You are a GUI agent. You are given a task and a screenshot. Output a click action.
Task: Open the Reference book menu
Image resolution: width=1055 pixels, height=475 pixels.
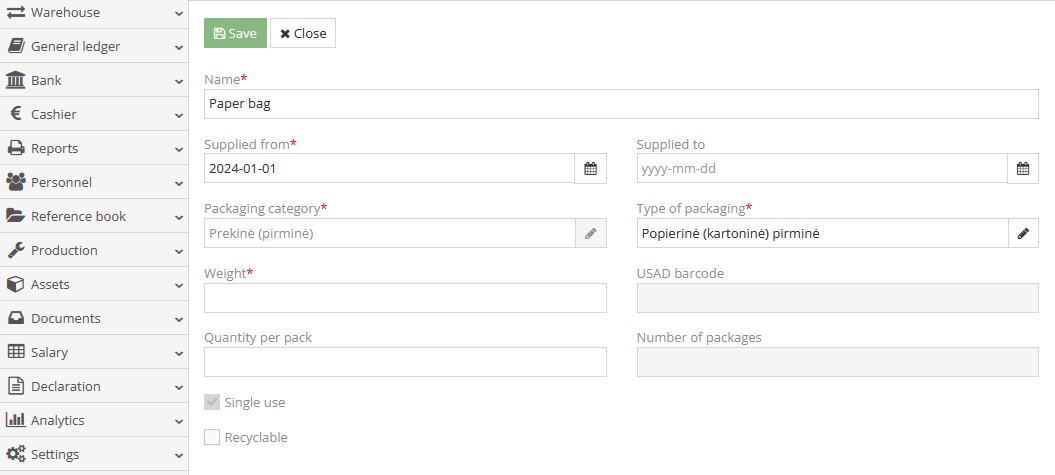(78, 216)
